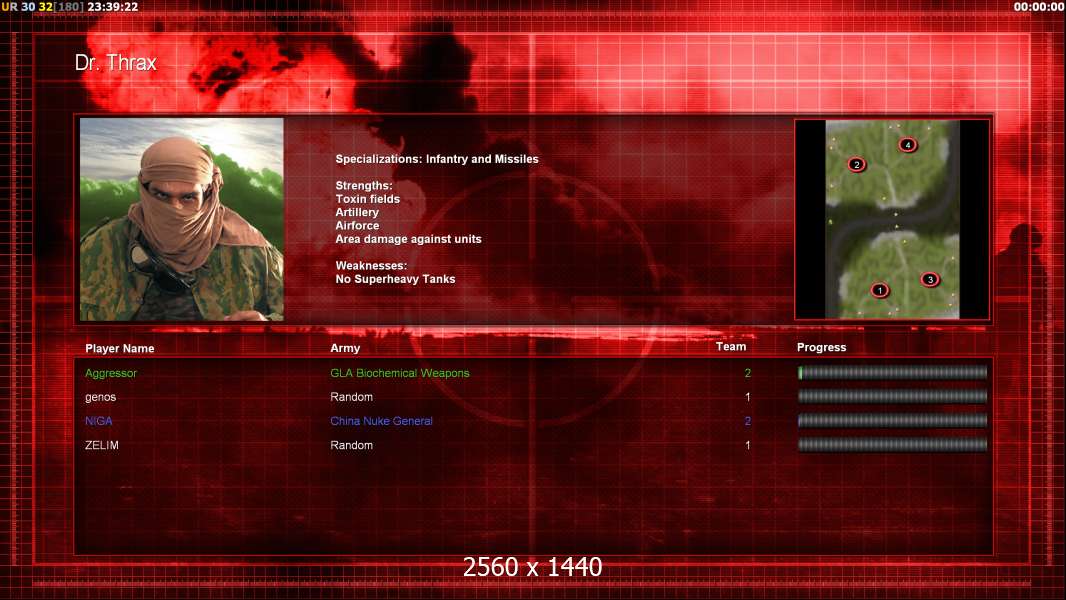Click Aggressor's loading progress bar

(892, 372)
